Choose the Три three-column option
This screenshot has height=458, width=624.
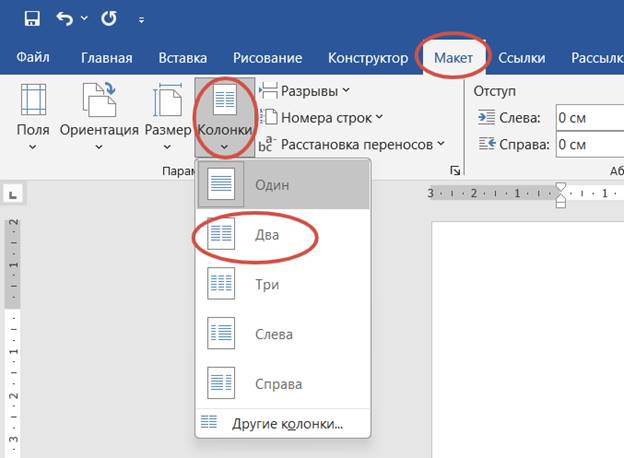[x=265, y=285]
